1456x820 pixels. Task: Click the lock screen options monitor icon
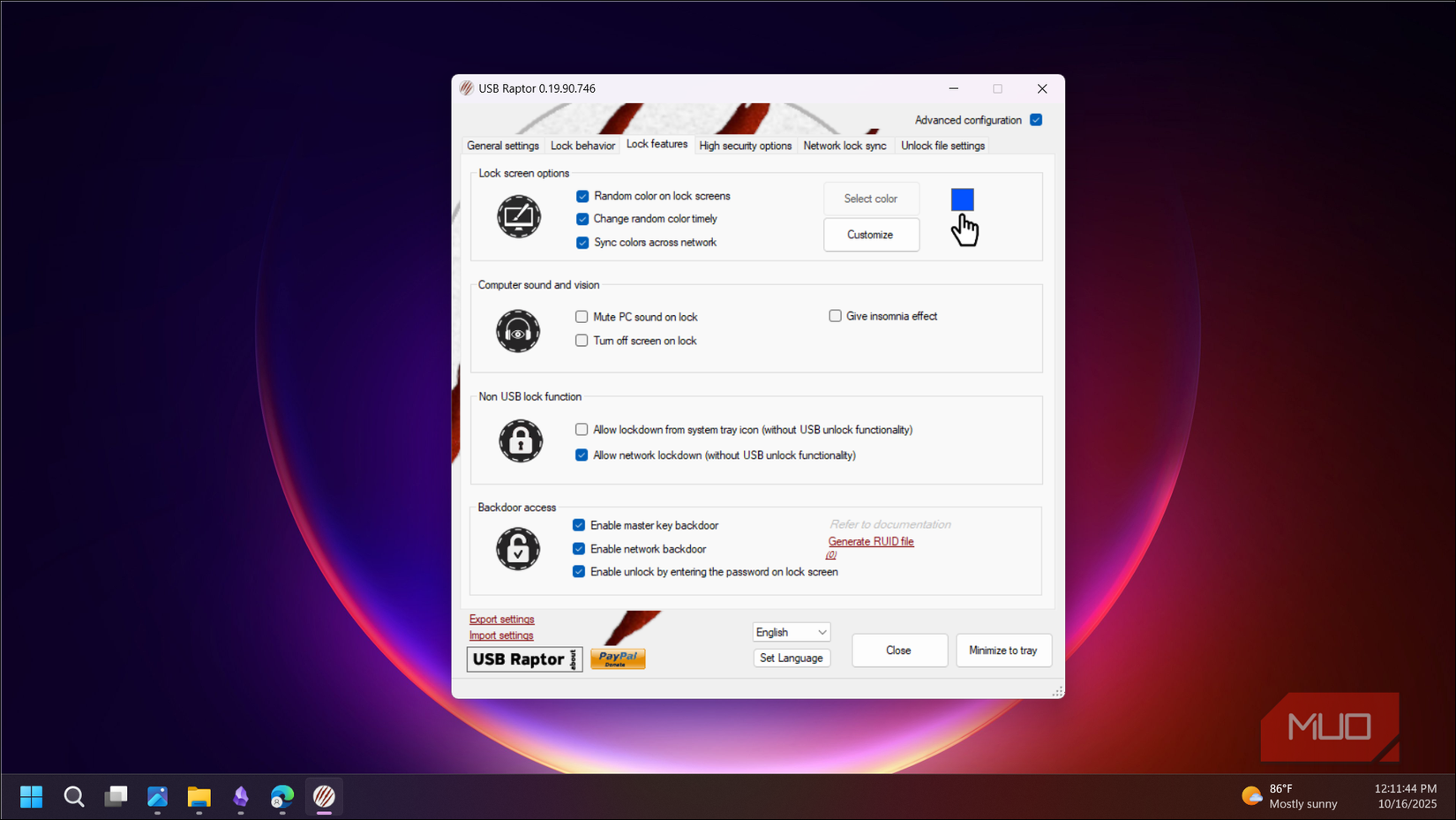(x=519, y=216)
